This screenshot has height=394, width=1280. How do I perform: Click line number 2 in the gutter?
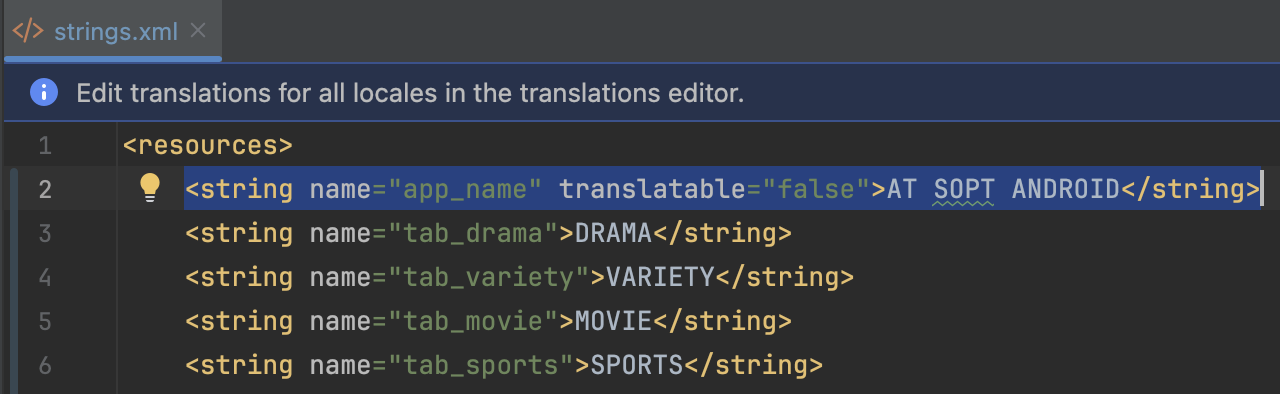pyautogui.click(x=44, y=189)
